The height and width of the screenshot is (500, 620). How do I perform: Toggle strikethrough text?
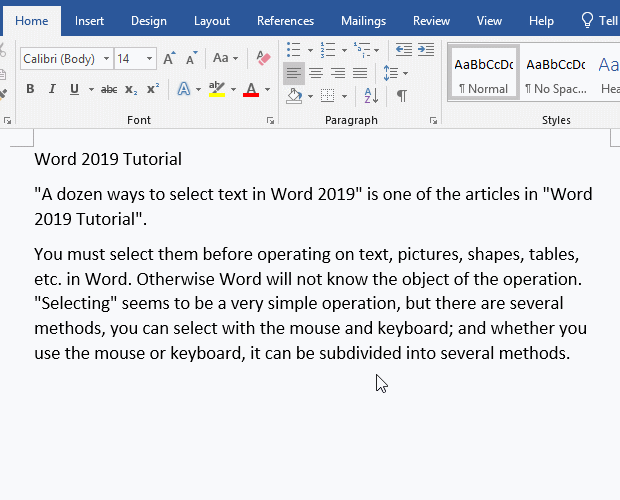(x=109, y=89)
